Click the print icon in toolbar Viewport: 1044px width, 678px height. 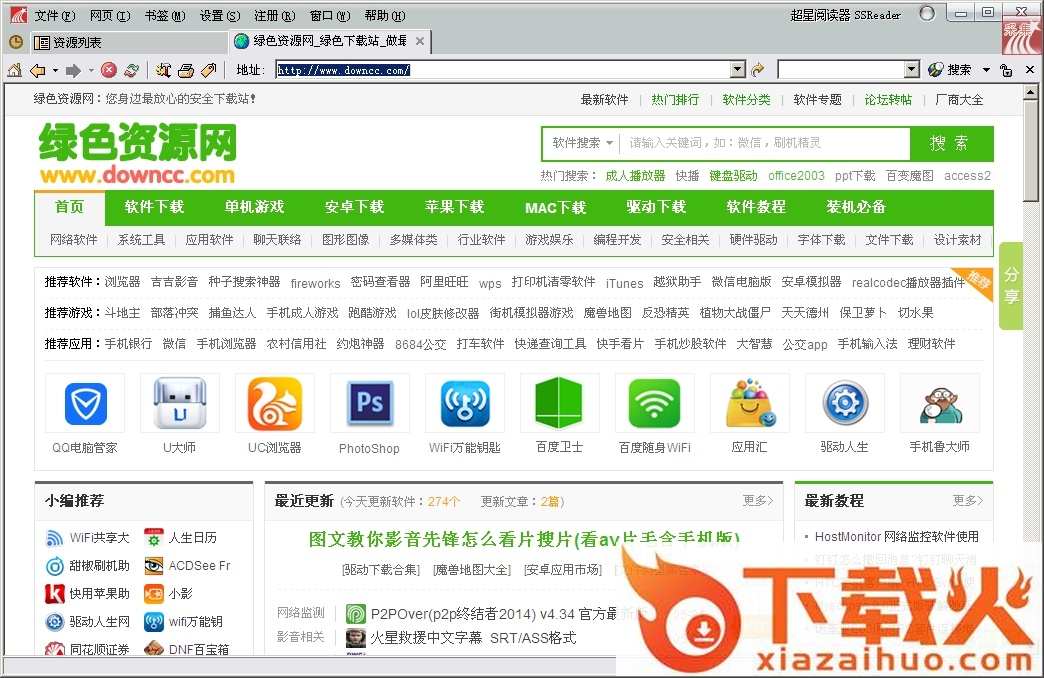coord(186,70)
